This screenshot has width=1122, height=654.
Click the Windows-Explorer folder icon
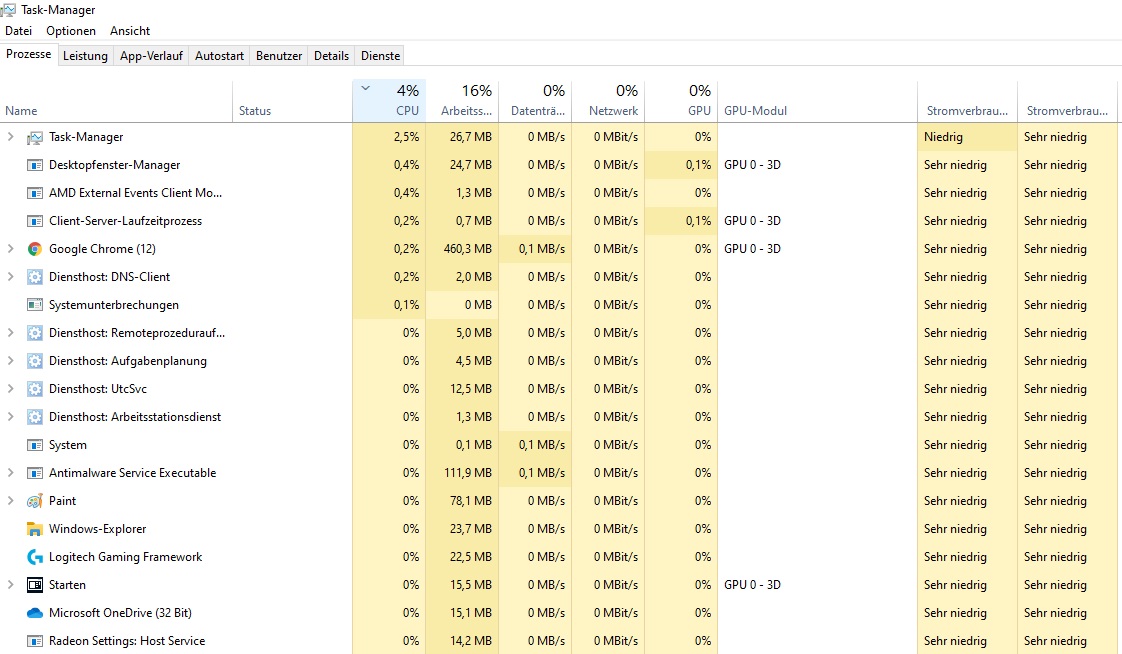[34, 529]
